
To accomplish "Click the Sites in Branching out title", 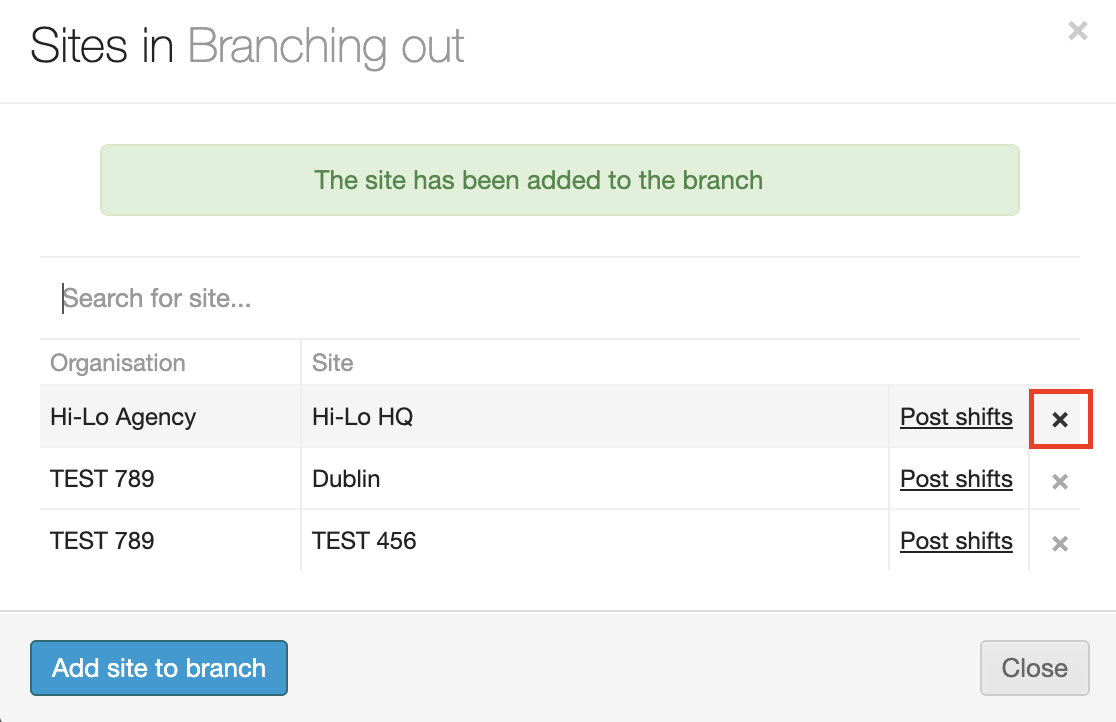I will click(x=247, y=47).
